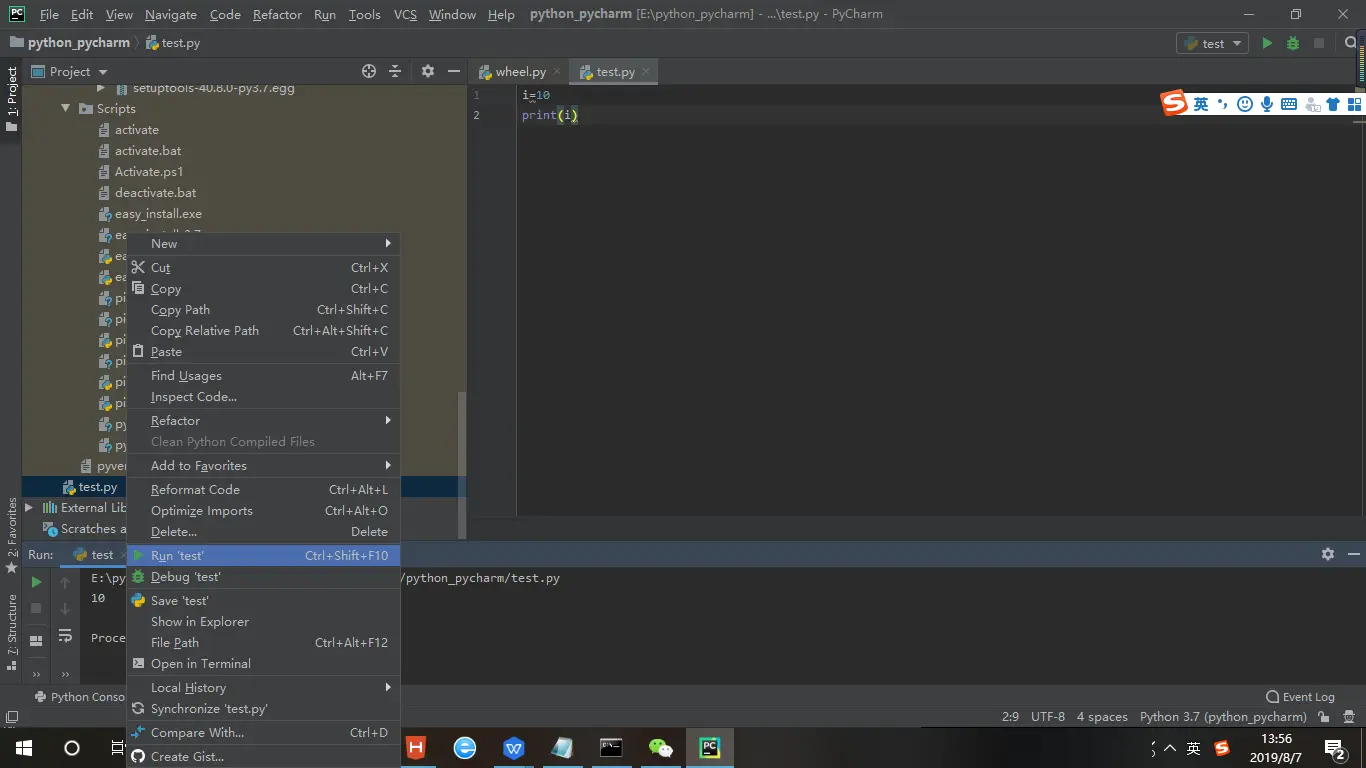Screen dimensions: 1366x768
Task: Click the Debug bug icon in the top toolbar
Action: 1293,43
